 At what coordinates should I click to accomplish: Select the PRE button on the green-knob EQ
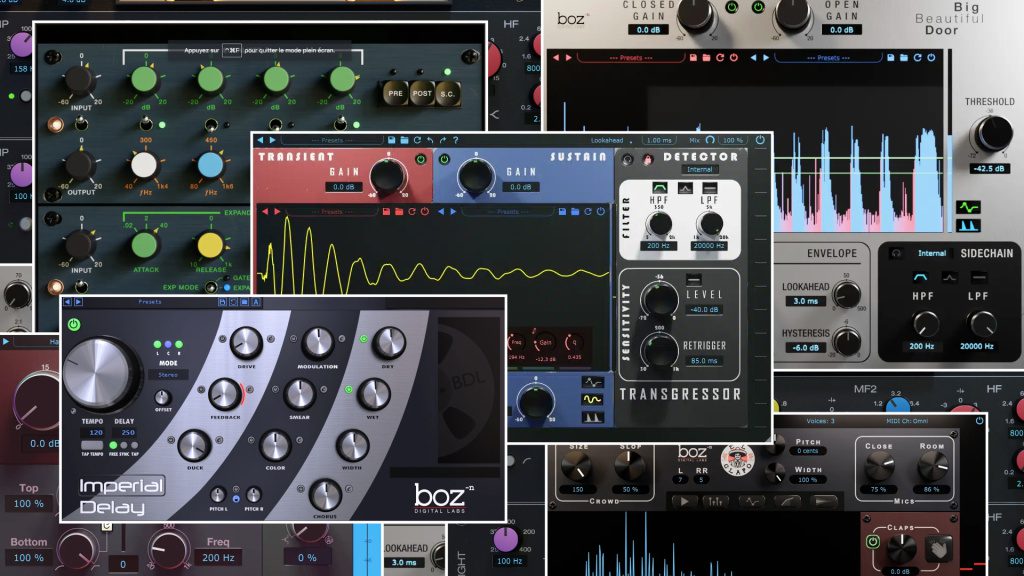point(395,93)
